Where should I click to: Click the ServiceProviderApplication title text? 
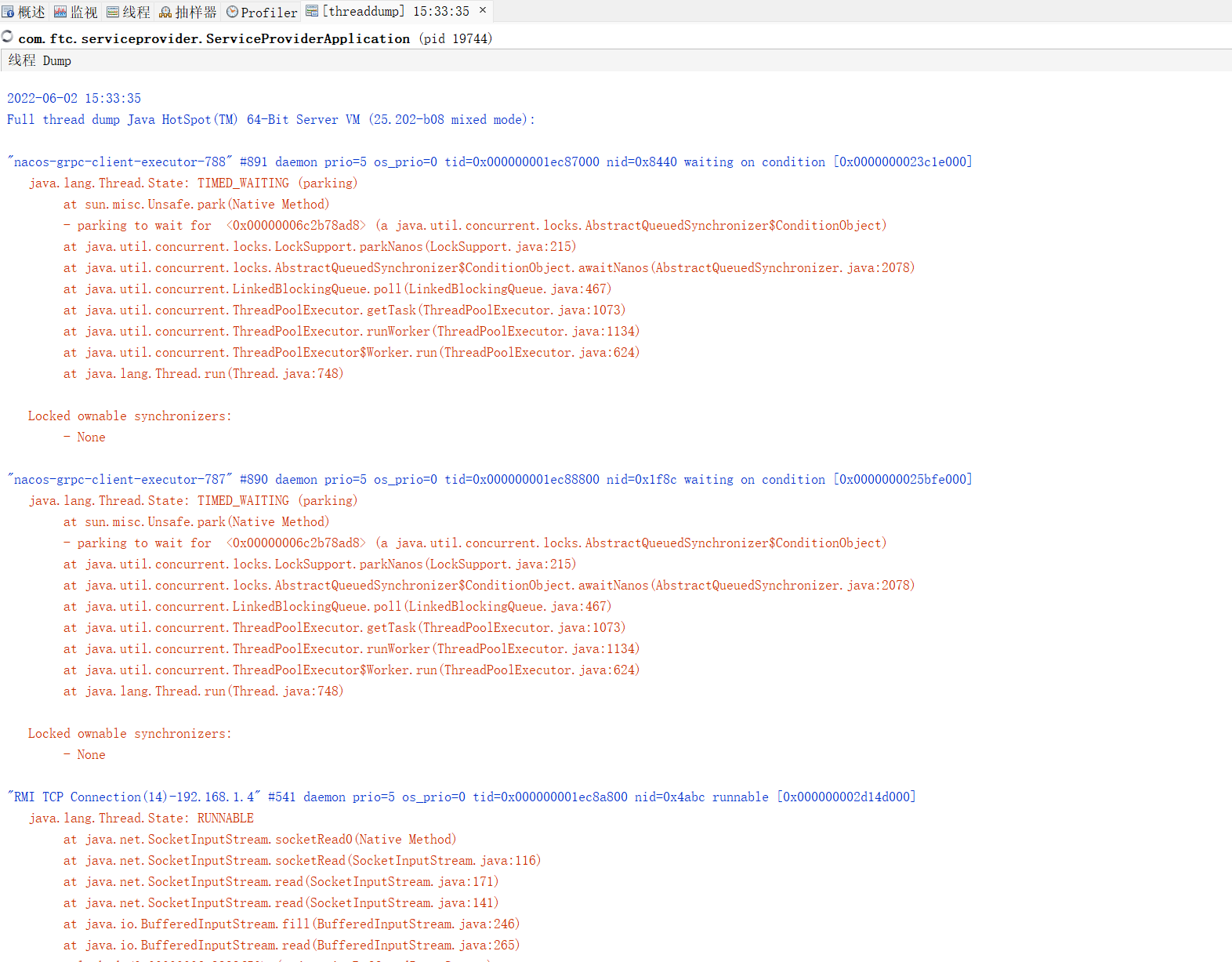pos(214,38)
